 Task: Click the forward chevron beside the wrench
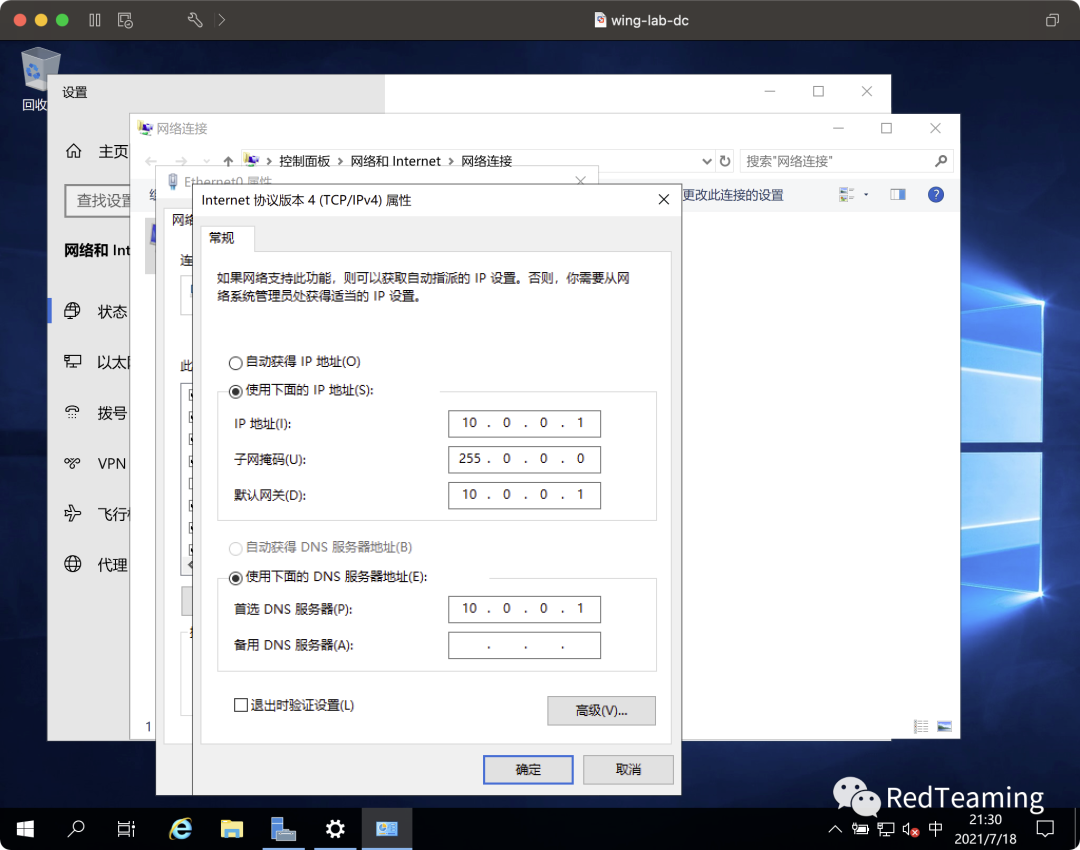pyautogui.click(x=221, y=20)
